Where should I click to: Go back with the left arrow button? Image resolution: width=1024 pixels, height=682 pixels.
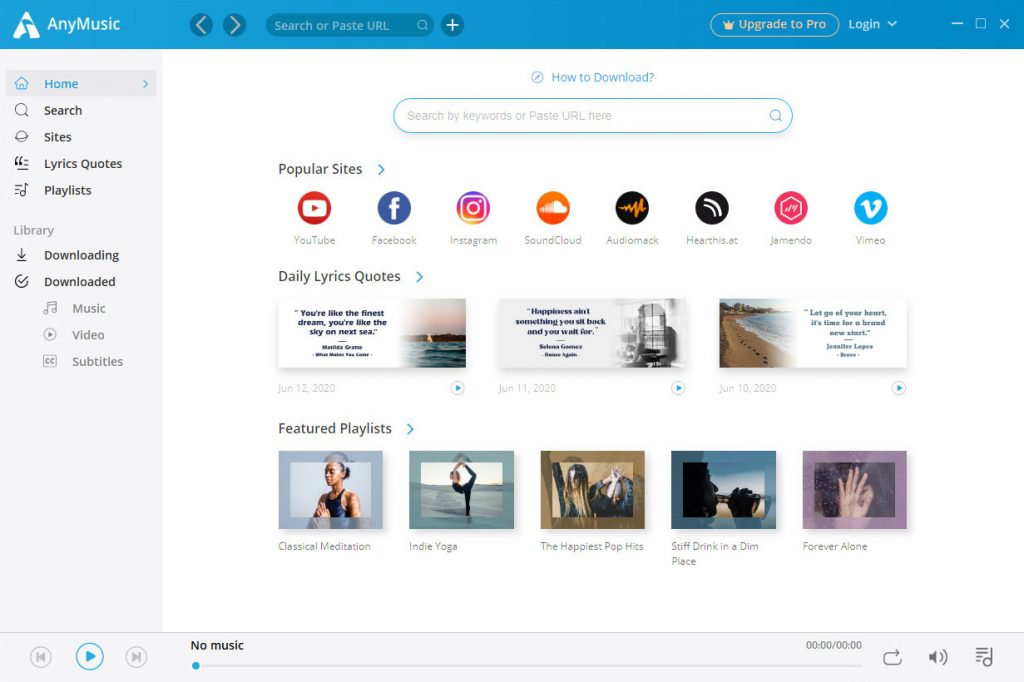201,25
